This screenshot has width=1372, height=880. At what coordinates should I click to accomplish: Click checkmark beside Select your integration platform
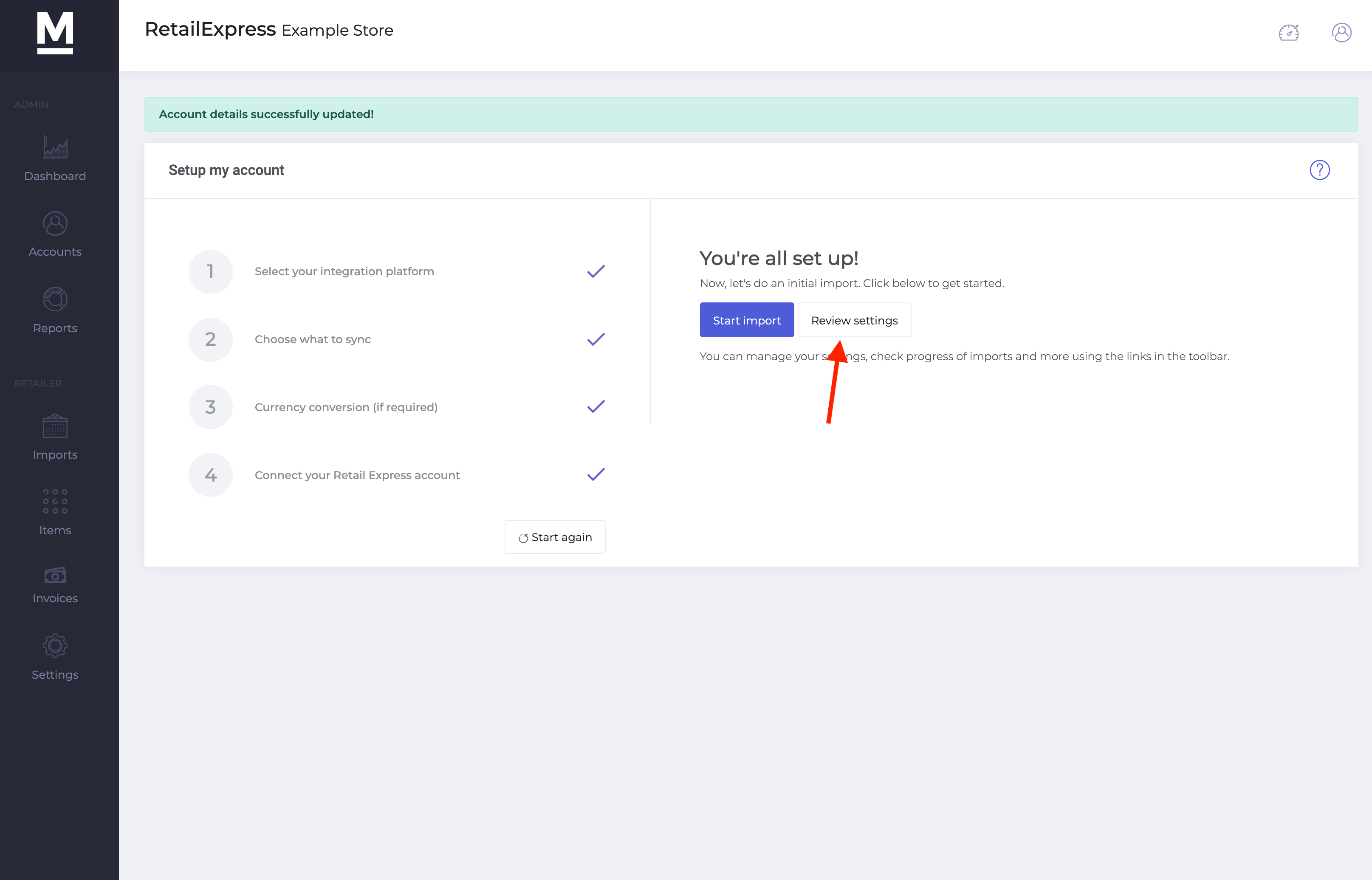pyautogui.click(x=596, y=271)
